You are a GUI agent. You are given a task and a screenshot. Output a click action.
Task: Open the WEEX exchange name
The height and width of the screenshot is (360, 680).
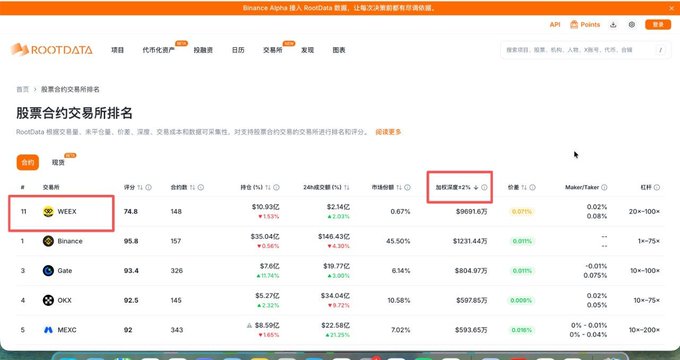click(x=67, y=212)
